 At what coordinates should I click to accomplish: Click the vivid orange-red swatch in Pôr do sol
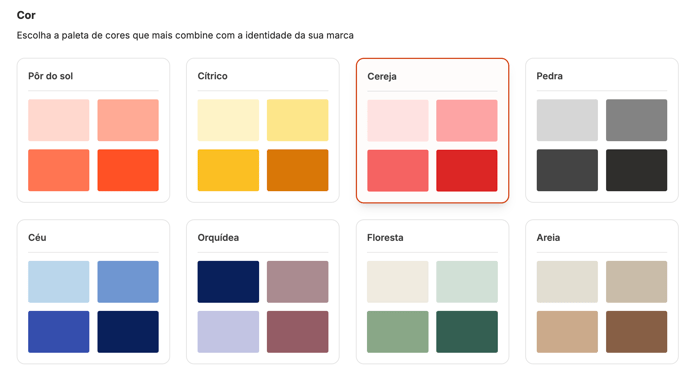128,170
